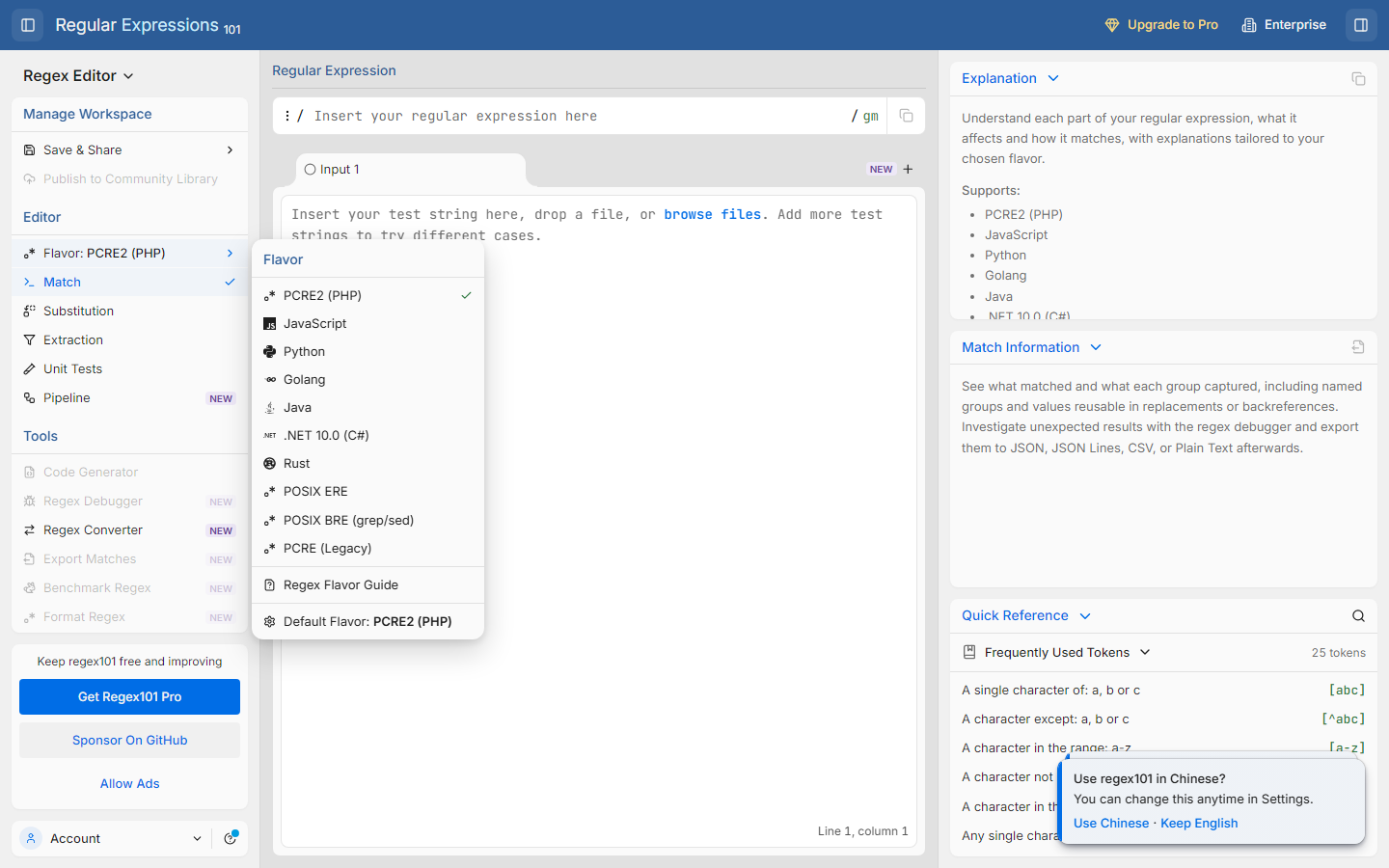Copy the Explanation panel contents
This screenshot has width=1389, height=868.
point(1358,78)
